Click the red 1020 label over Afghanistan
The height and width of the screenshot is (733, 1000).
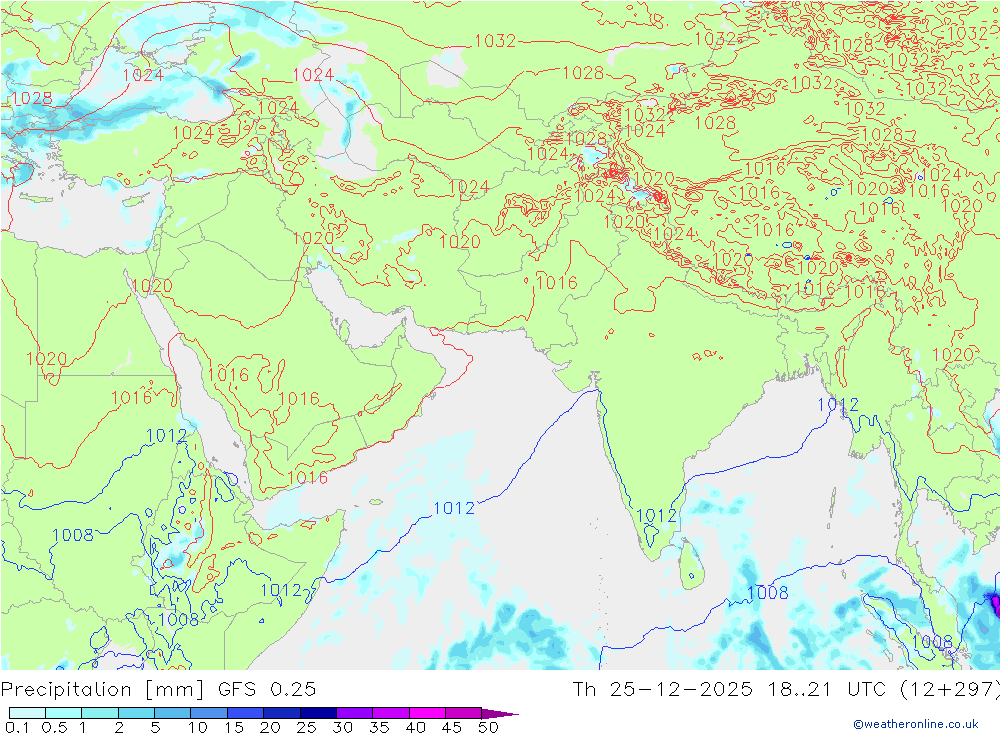coord(460,242)
